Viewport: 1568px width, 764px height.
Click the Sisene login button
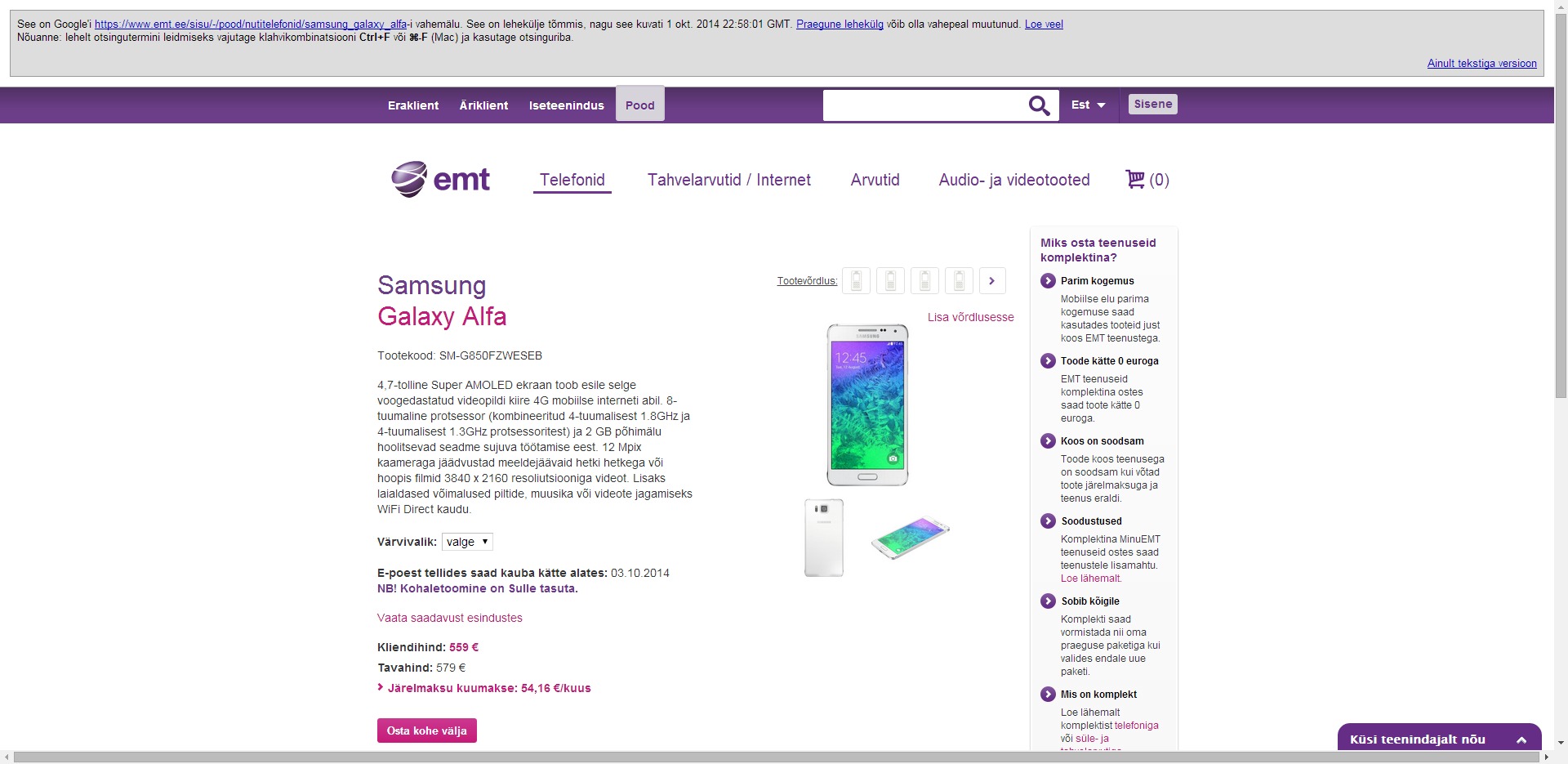coord(1153,104)
